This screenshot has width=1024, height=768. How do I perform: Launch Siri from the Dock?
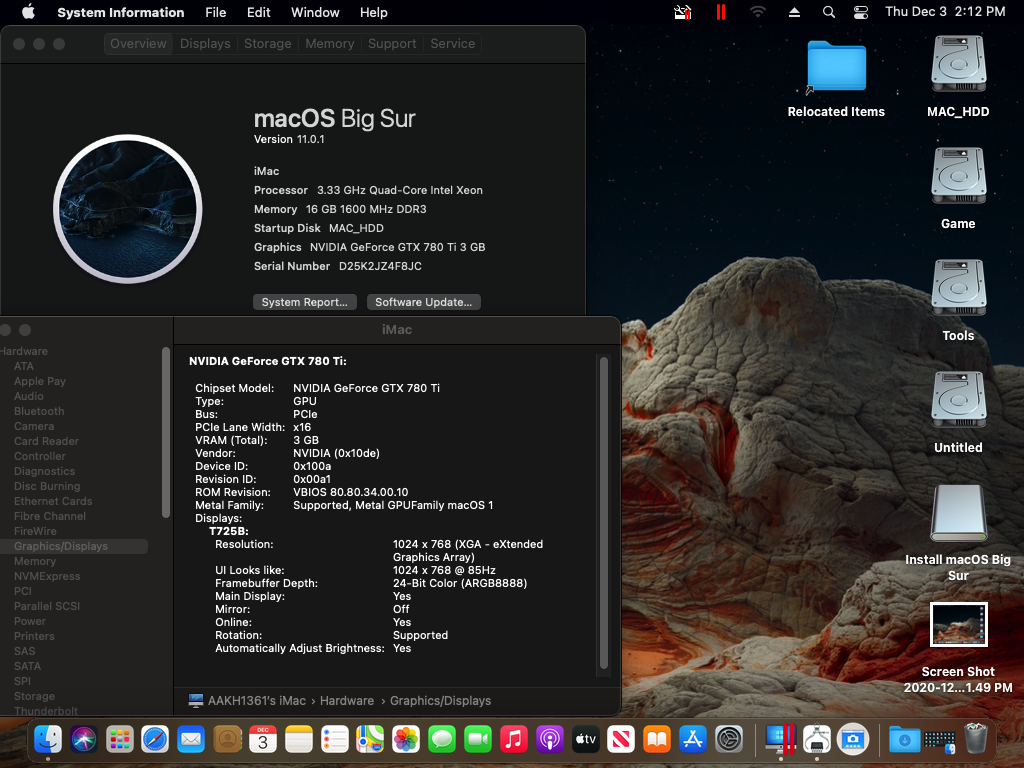84,740
